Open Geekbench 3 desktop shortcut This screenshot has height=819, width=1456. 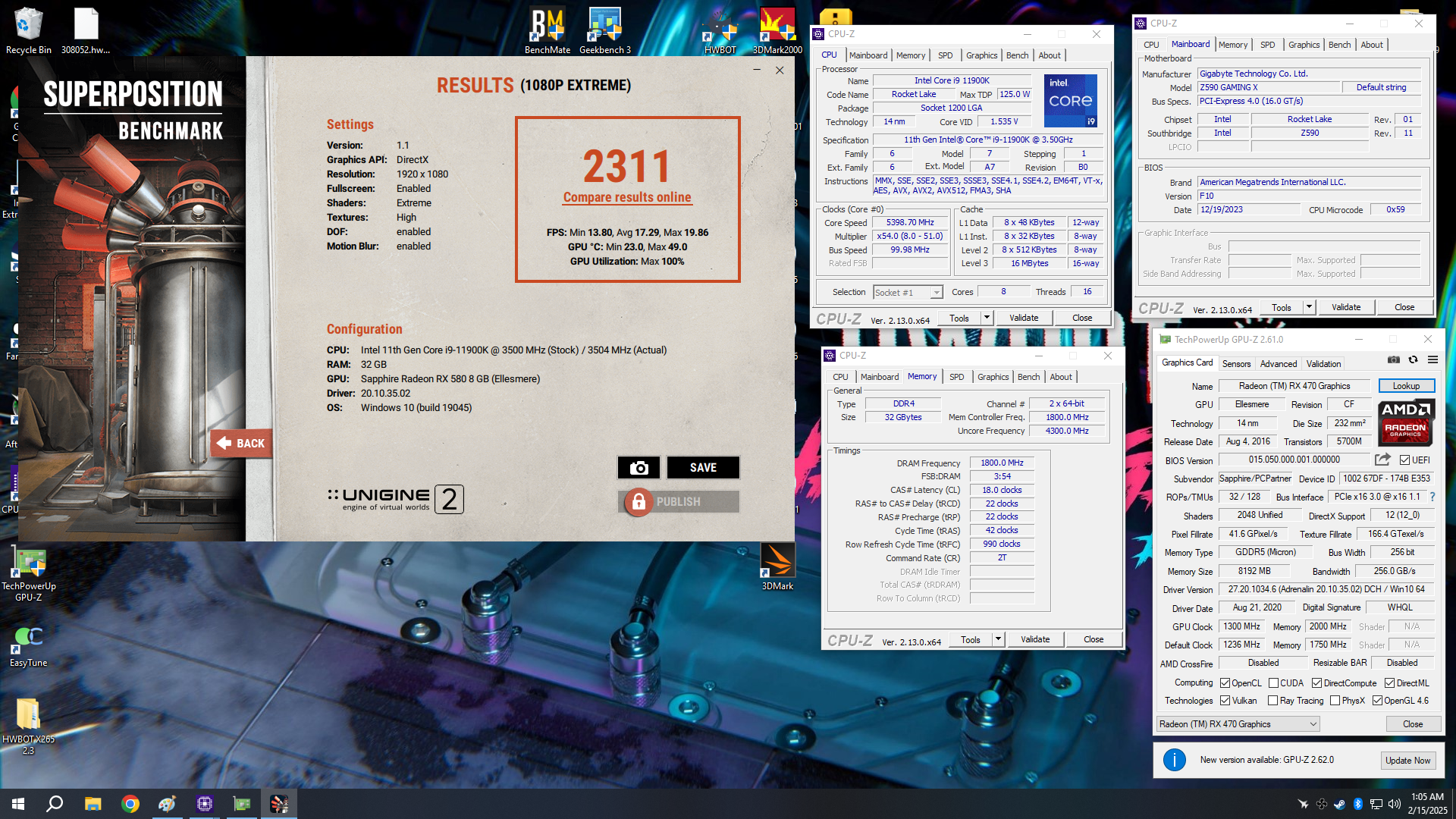(605, 31)
